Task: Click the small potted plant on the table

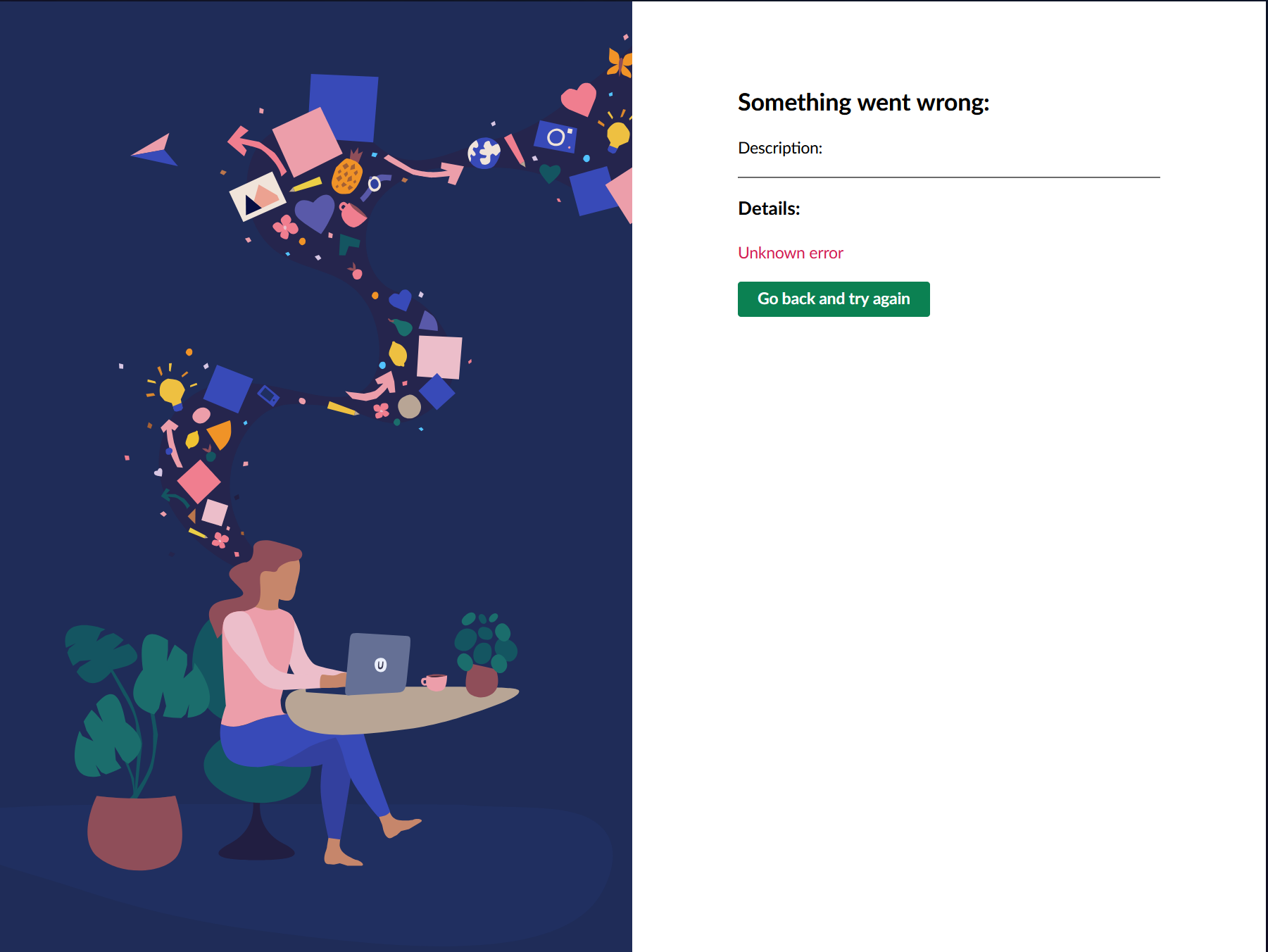Action: tap(484, 655)
